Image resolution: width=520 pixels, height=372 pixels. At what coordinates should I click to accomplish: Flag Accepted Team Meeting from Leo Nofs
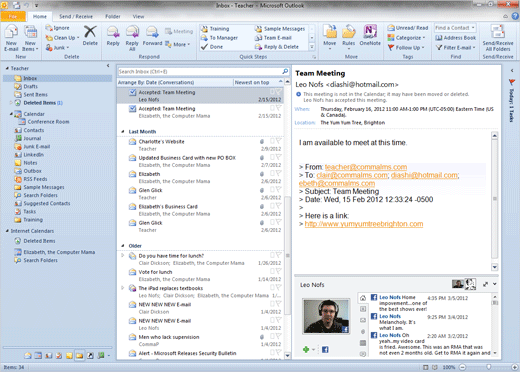279,92
